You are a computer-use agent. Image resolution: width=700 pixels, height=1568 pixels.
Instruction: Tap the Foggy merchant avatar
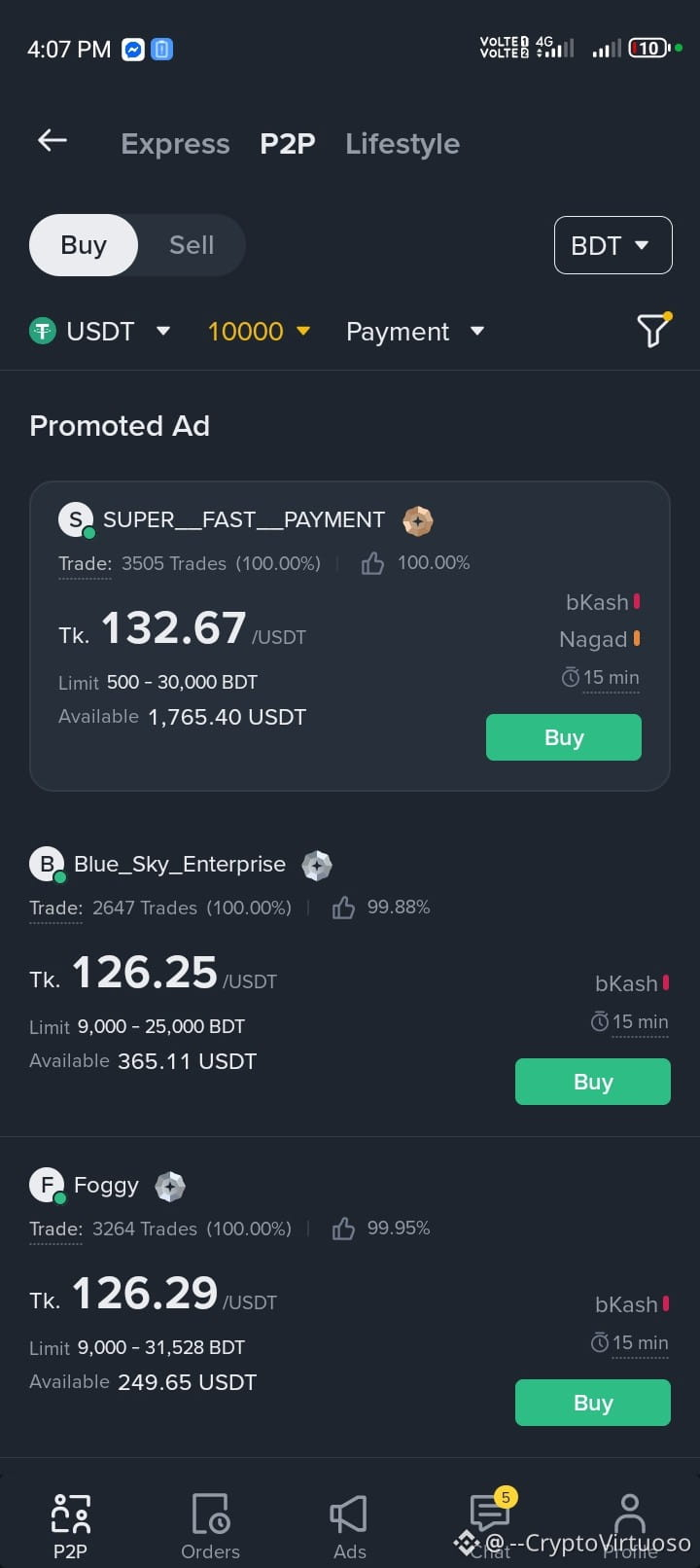click(47, 1186)
